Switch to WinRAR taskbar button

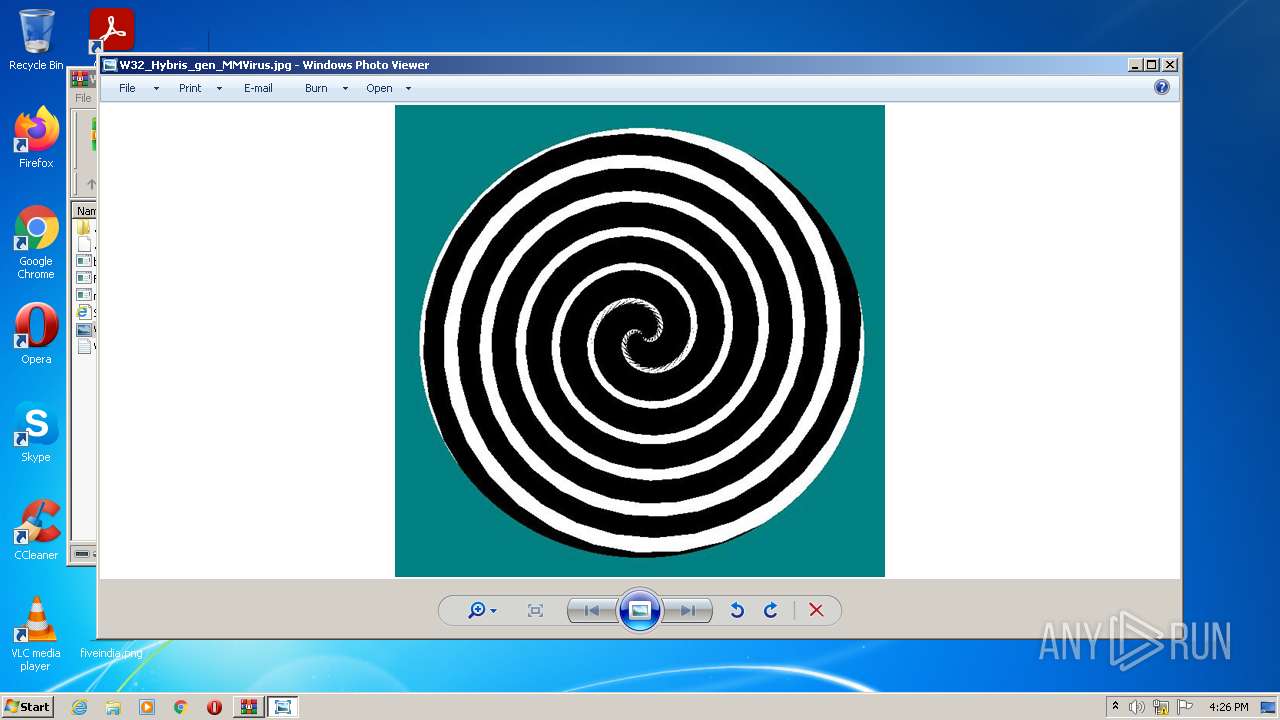(248, 707)
